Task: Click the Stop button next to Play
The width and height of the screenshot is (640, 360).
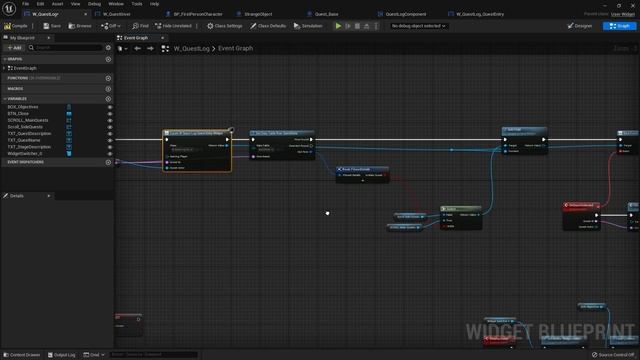Action: click(357, 26)
